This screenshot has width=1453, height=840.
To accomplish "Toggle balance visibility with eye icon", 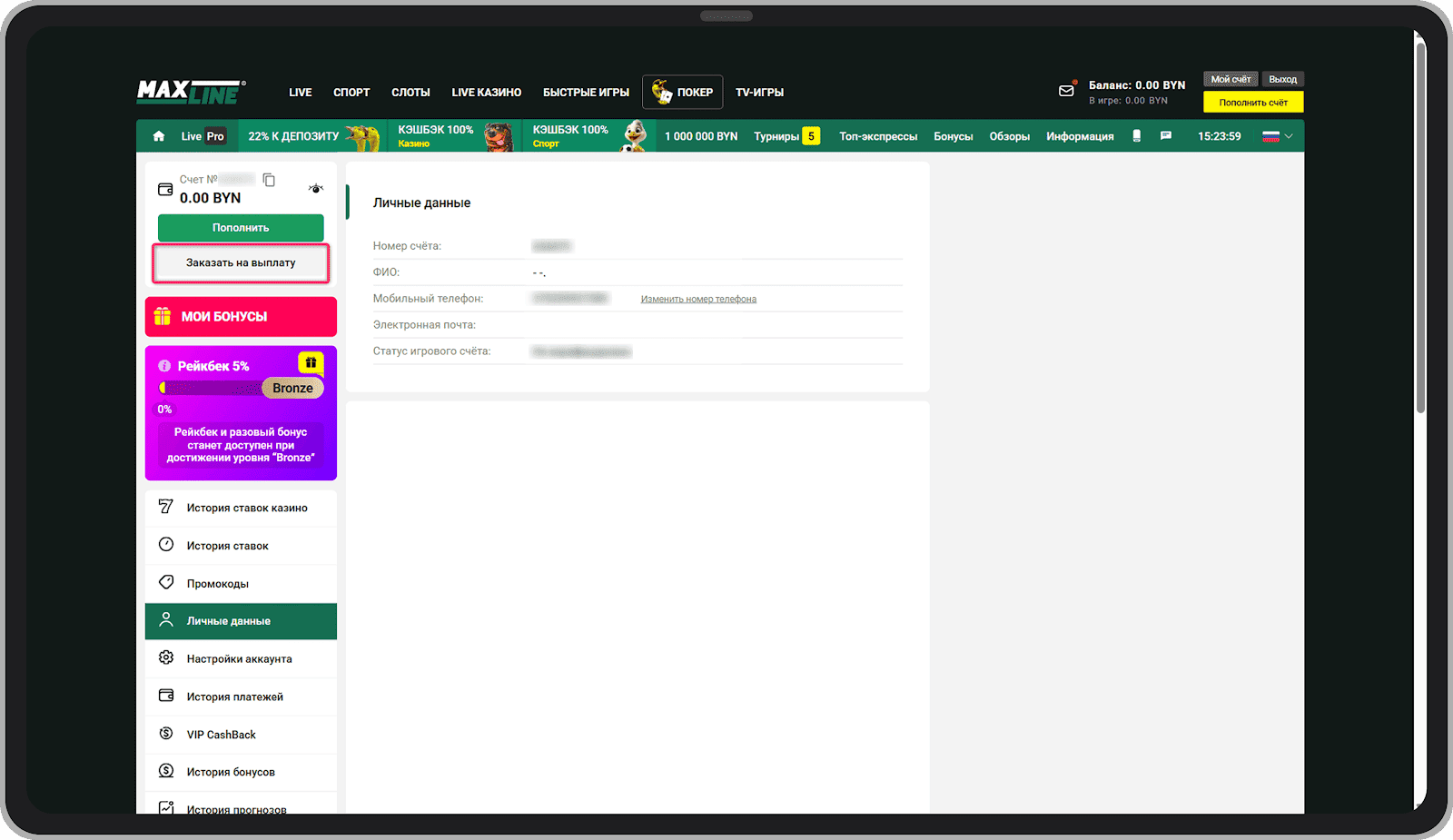I will pyautogui.click(x=315, y=189).
